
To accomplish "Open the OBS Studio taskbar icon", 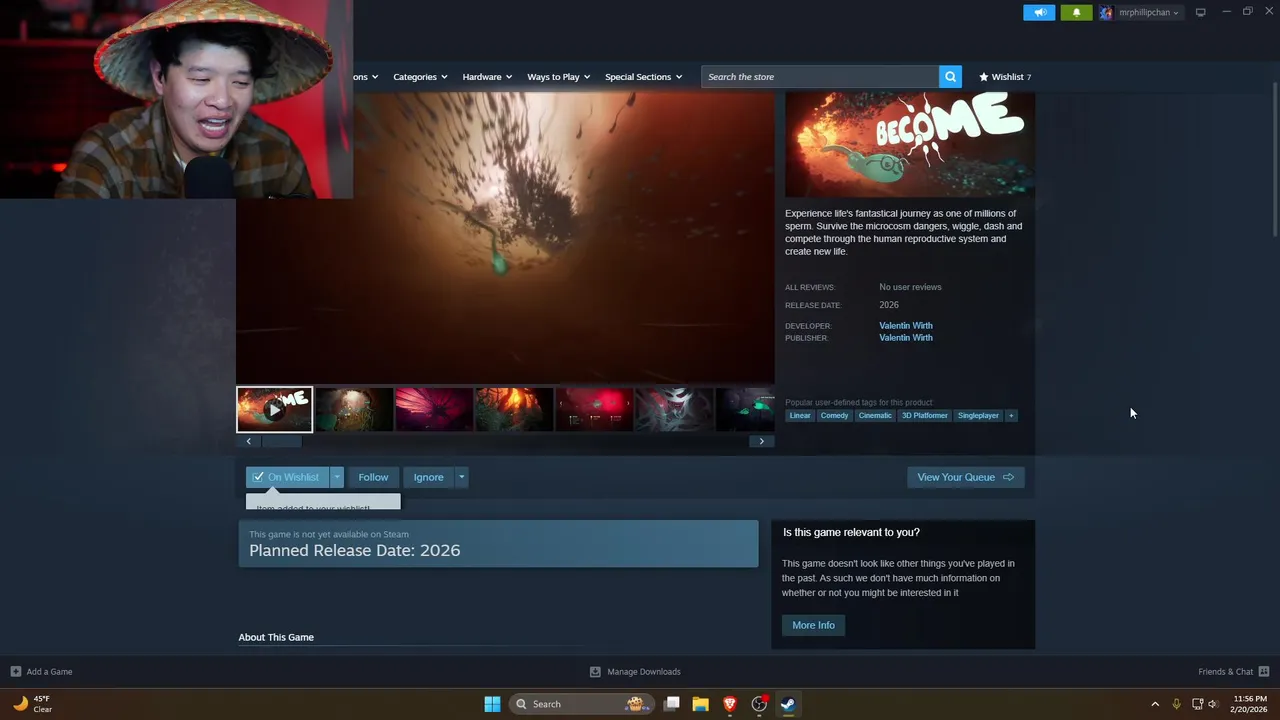I will [759, 704].
